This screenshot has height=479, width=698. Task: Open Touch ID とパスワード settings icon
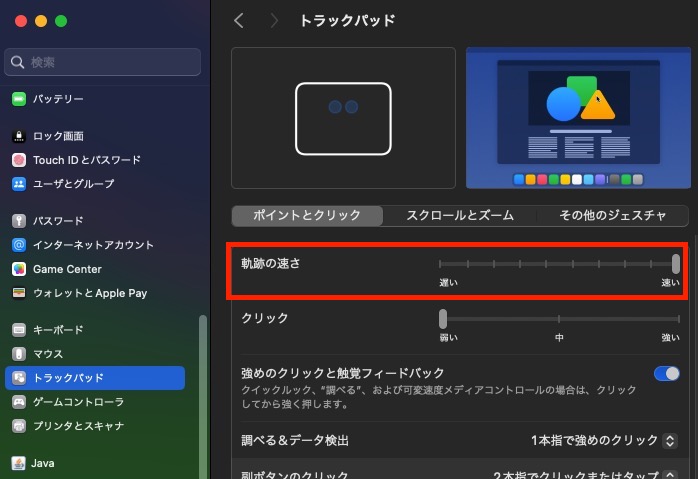[18, 160]
